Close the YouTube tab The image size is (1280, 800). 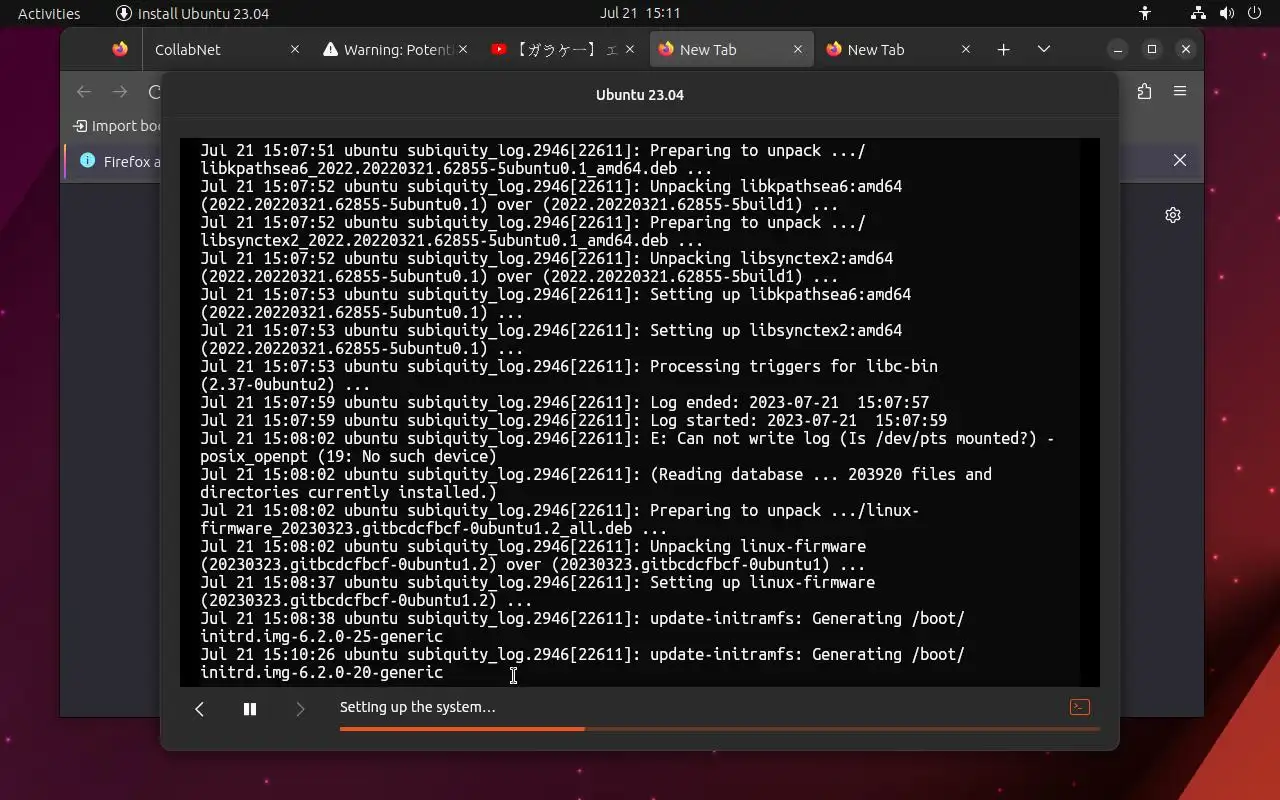pos(630,49)
